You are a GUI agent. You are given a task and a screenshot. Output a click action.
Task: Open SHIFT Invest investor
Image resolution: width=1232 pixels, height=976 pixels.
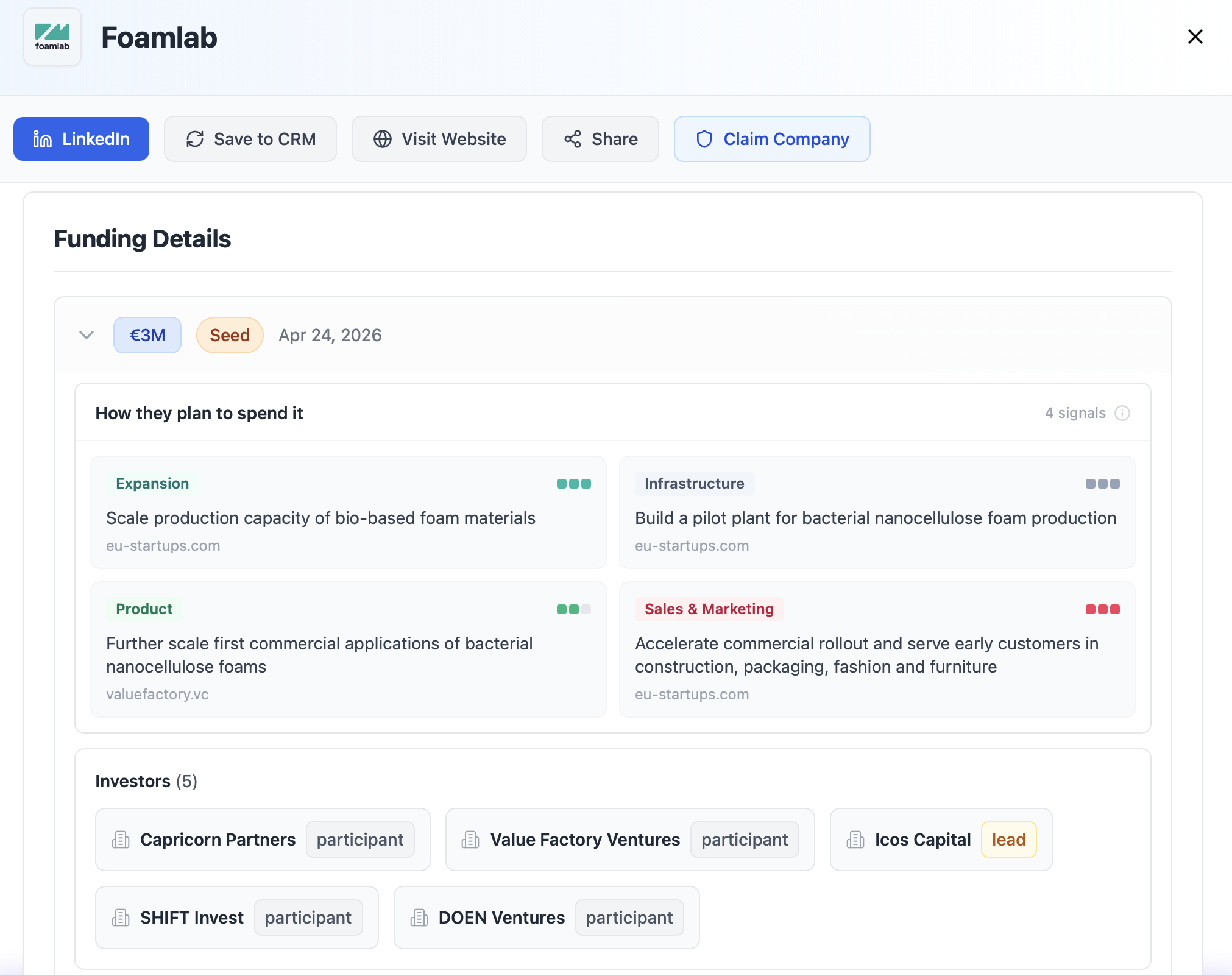click(x=192, y=918)
